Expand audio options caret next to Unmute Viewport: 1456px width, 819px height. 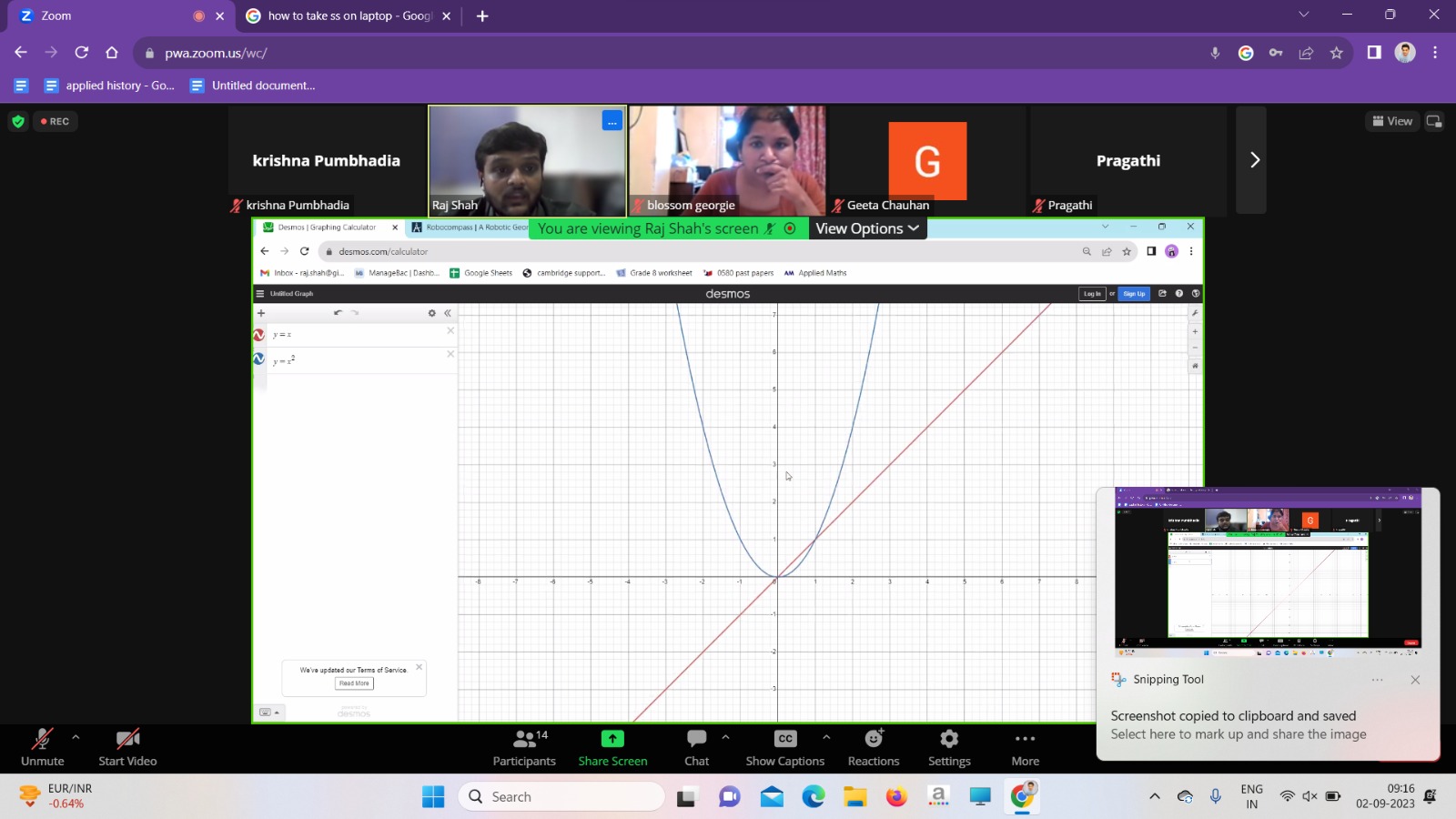click(x=76, y=737)
